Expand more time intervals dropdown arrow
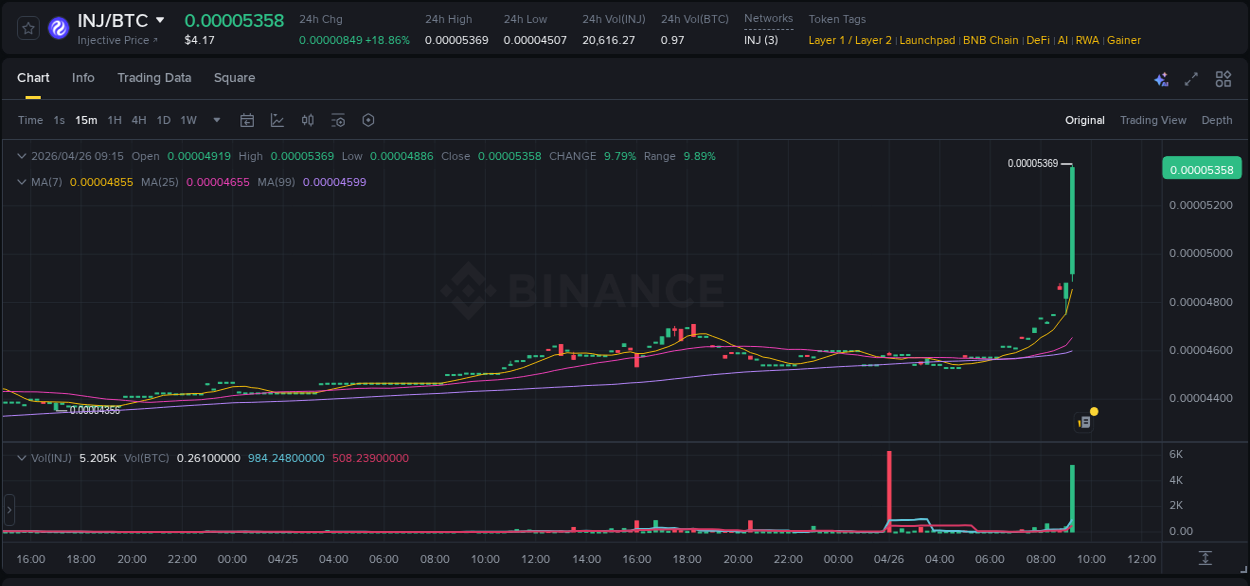This screenshot has width=1250, height=586. point(217,120)
